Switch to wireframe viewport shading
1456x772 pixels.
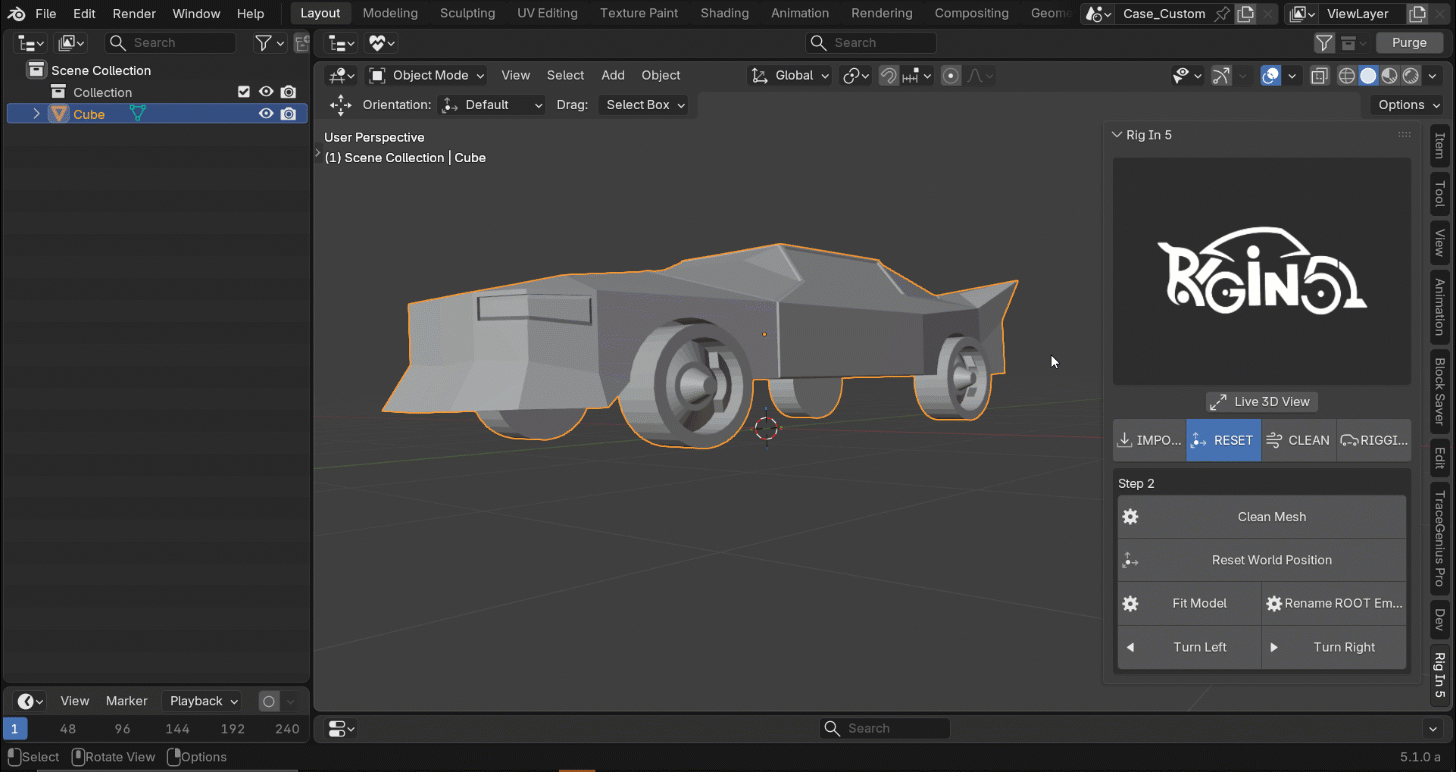tap(1347, 76)
